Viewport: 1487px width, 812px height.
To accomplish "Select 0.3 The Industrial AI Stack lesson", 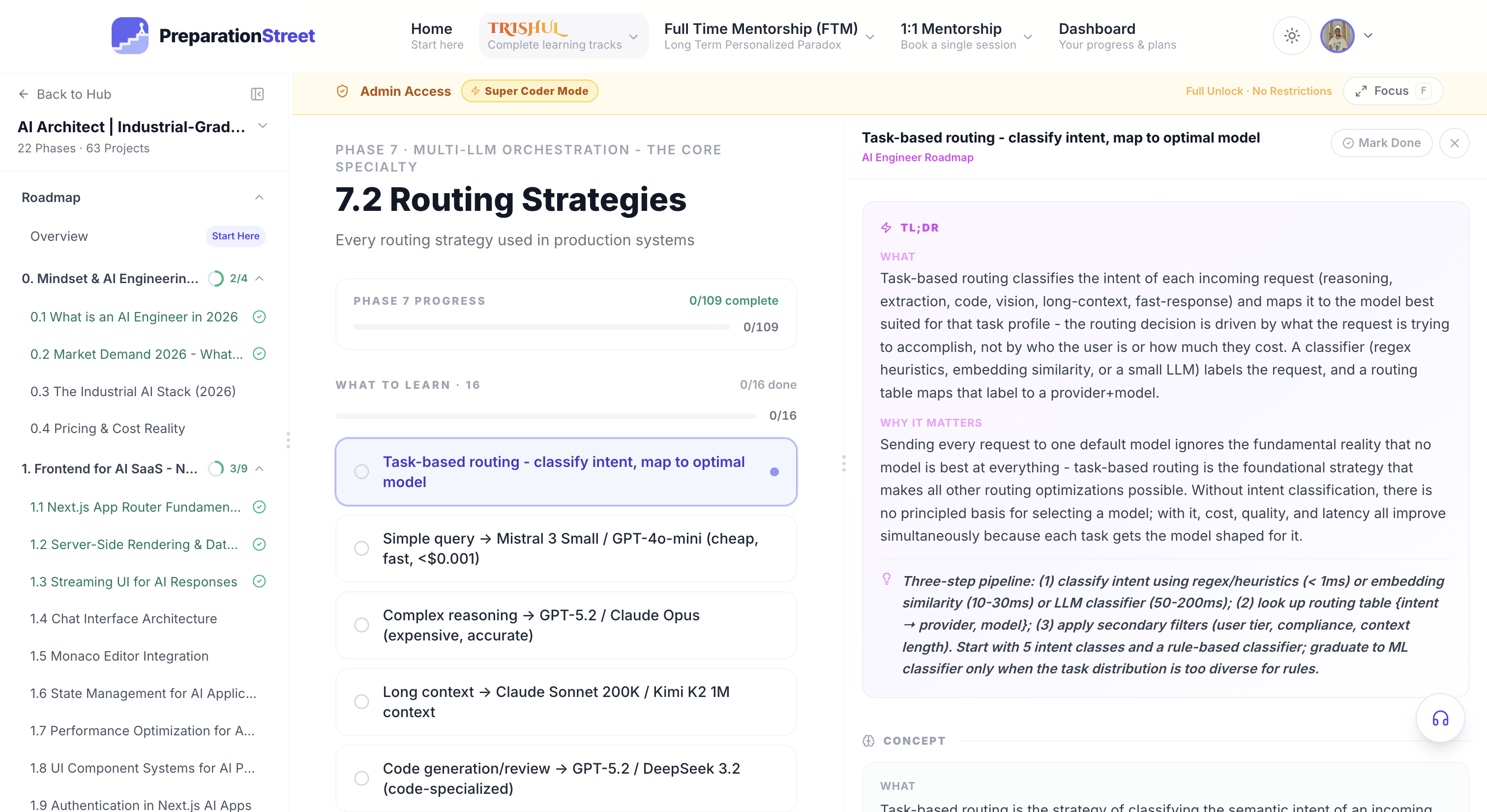I will point(133,391).
